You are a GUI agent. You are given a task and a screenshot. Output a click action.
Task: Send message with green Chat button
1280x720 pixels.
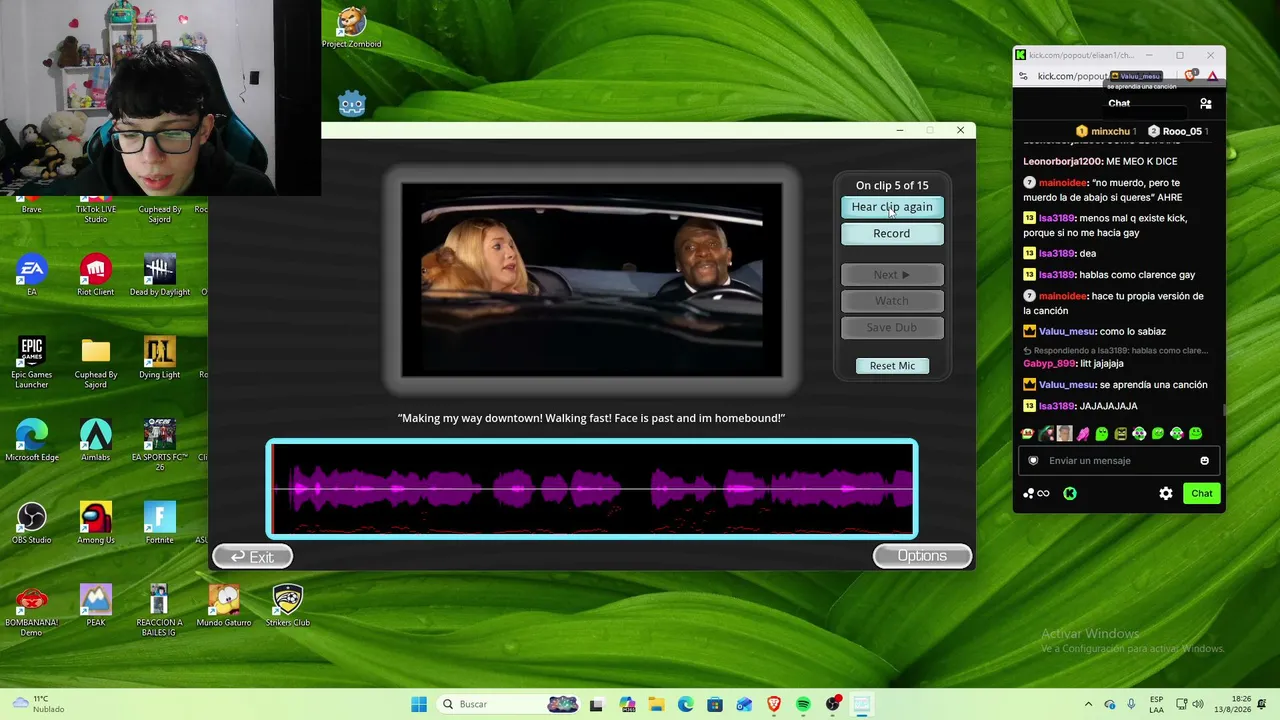click(x=1202, y=493)
